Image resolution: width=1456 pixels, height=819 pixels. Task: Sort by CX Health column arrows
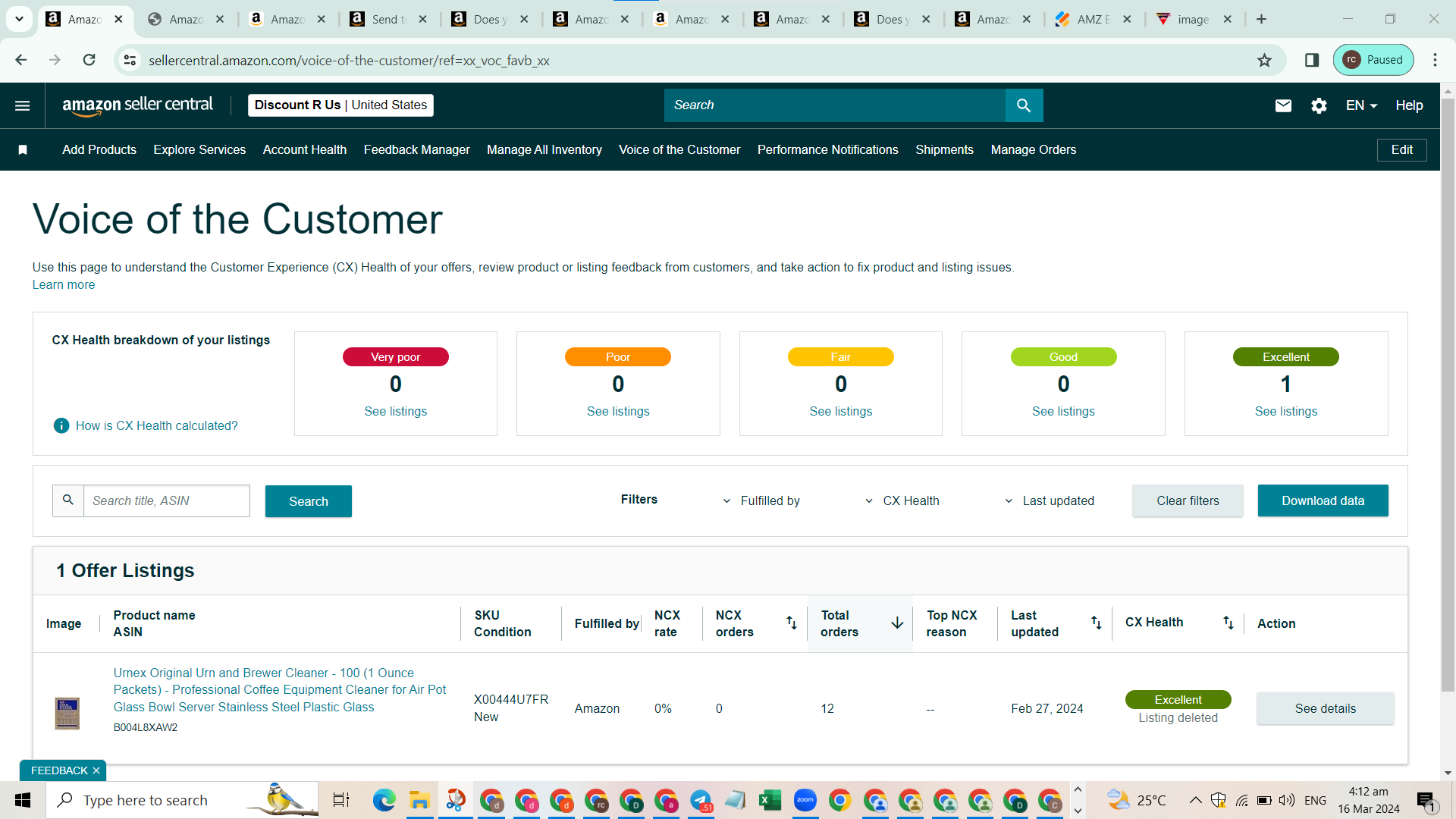coord(1228,623)
